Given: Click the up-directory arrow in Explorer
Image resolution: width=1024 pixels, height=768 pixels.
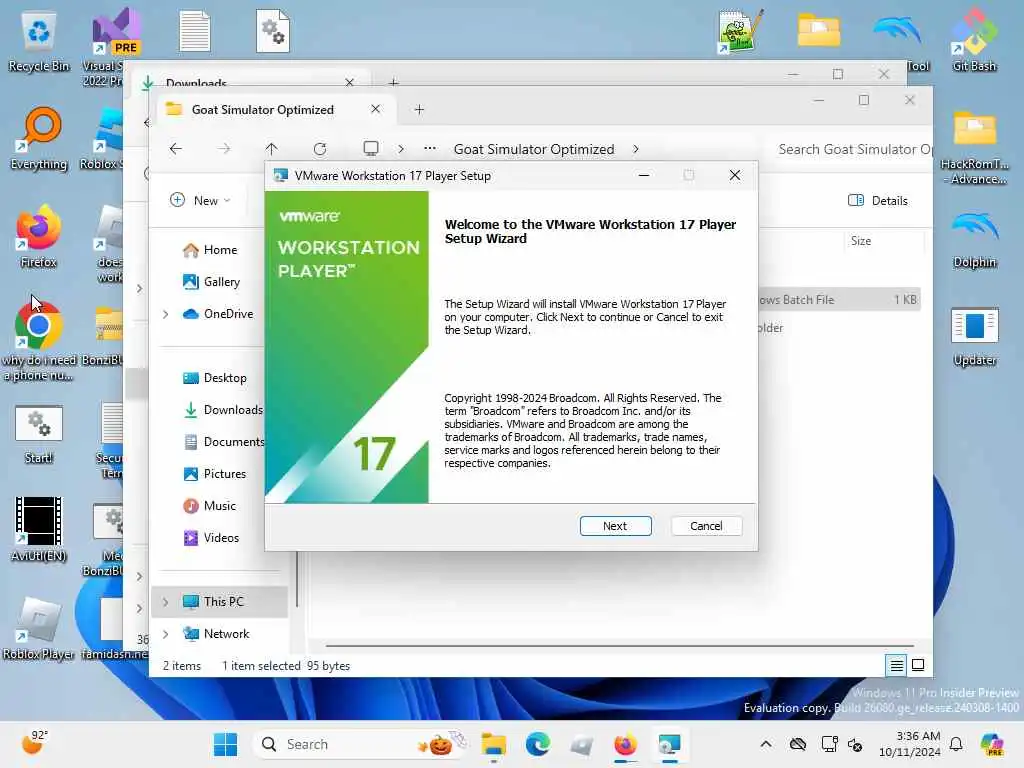Looking at the screenshot, I should (272, 149).
